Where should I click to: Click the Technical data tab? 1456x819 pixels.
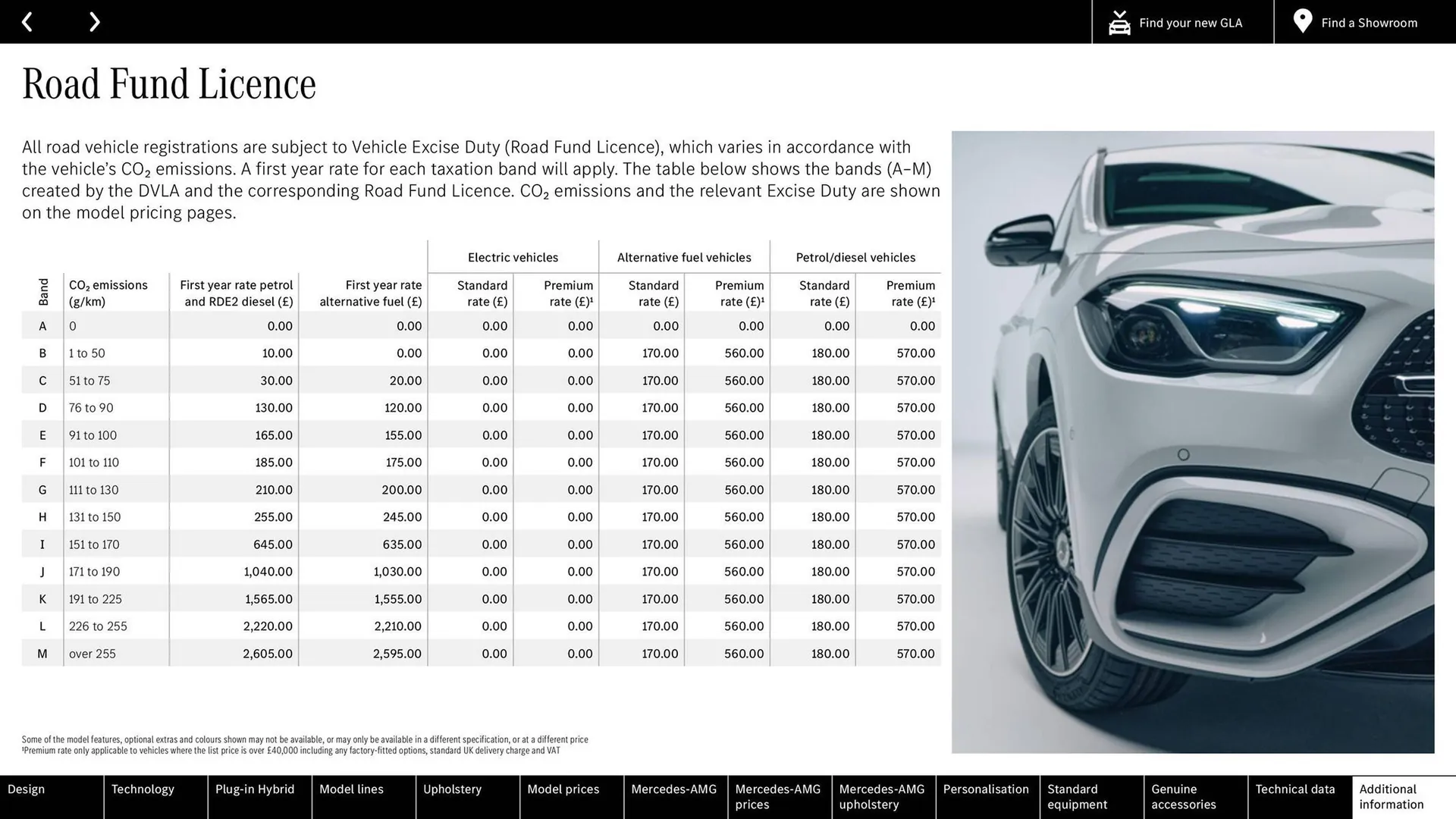click(x=1297, y=795)
